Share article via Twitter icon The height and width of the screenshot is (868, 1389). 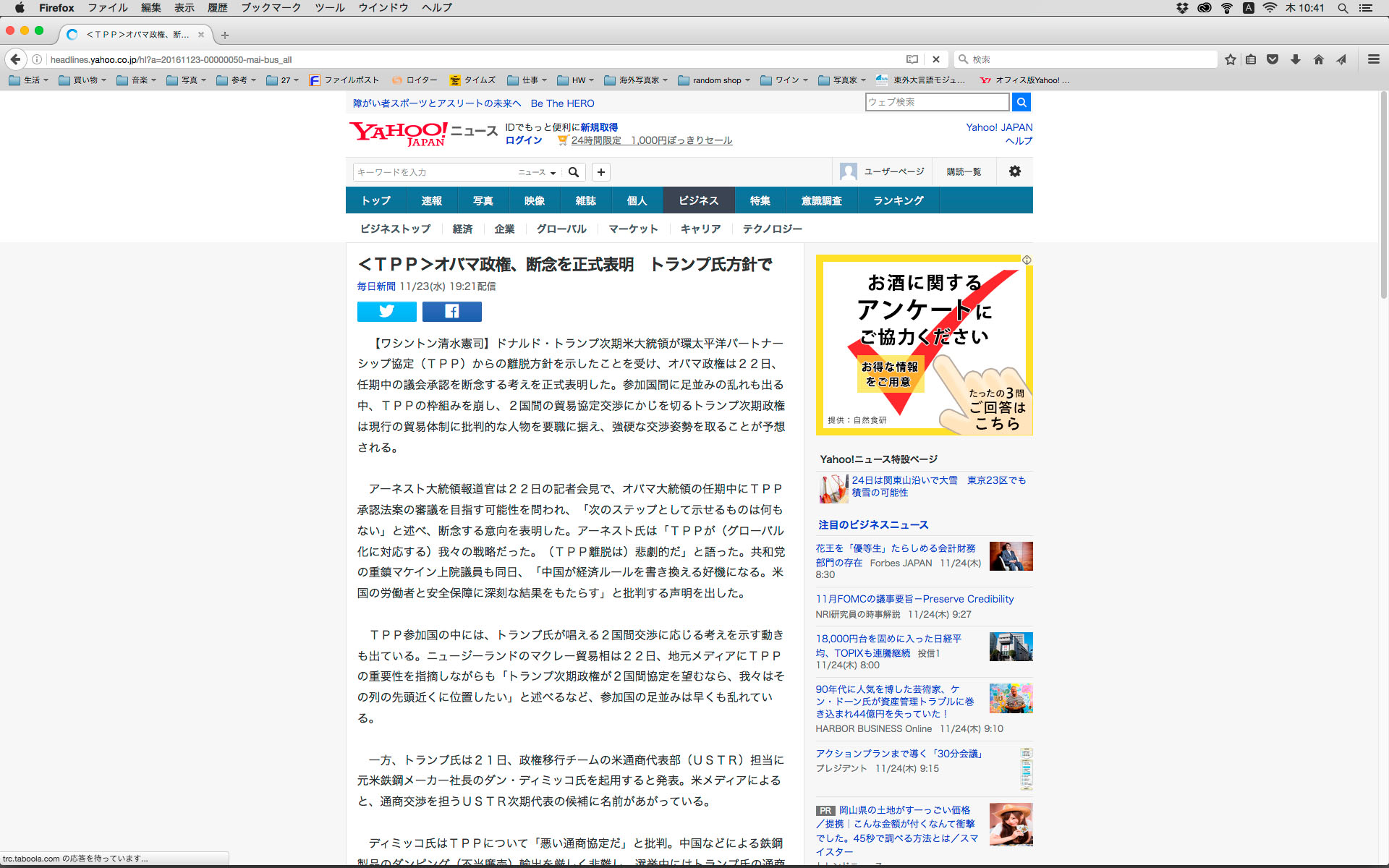pos(386,312)
